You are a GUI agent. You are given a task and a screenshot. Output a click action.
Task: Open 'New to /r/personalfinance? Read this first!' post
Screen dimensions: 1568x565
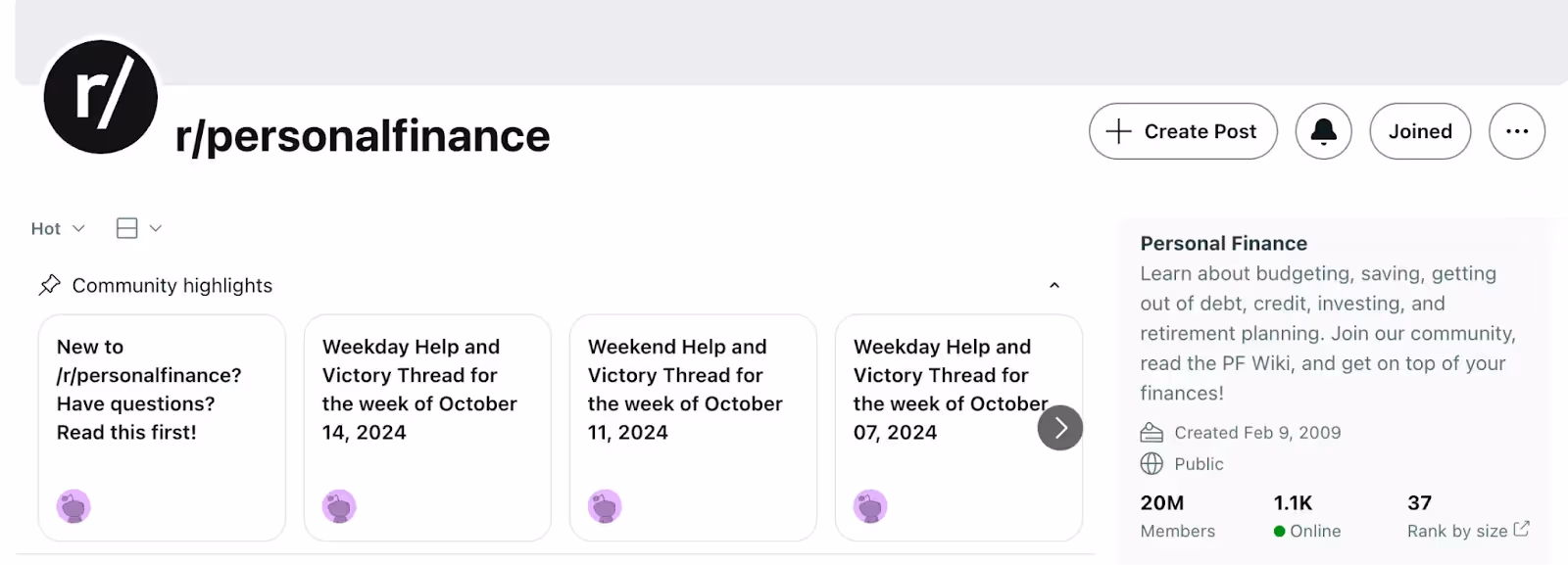click(149, 390)
